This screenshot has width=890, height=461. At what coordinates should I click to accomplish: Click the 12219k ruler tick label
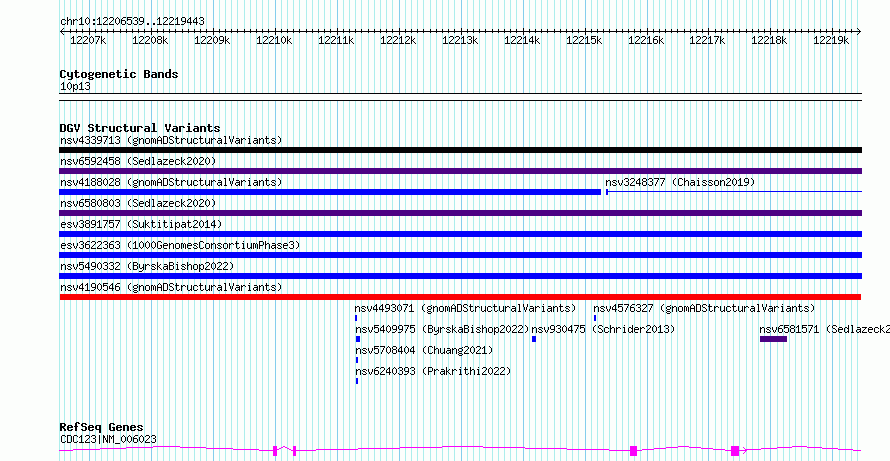(x=831, y=40)
